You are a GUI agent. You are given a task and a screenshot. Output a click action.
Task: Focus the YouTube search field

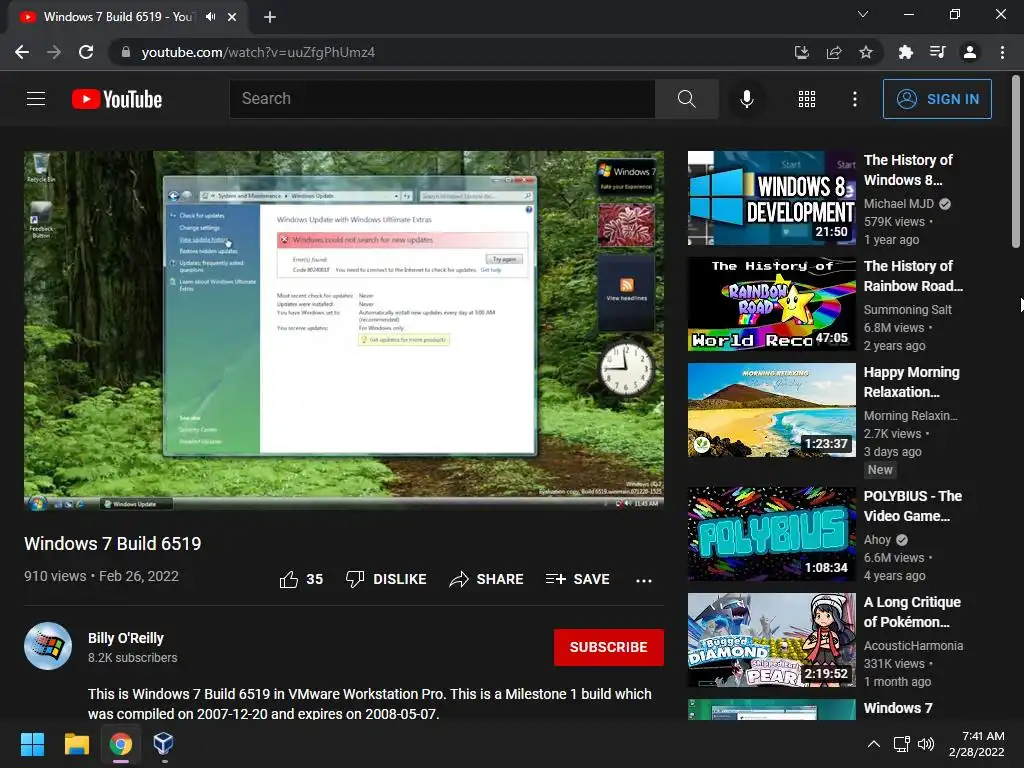tap(442, 99)
